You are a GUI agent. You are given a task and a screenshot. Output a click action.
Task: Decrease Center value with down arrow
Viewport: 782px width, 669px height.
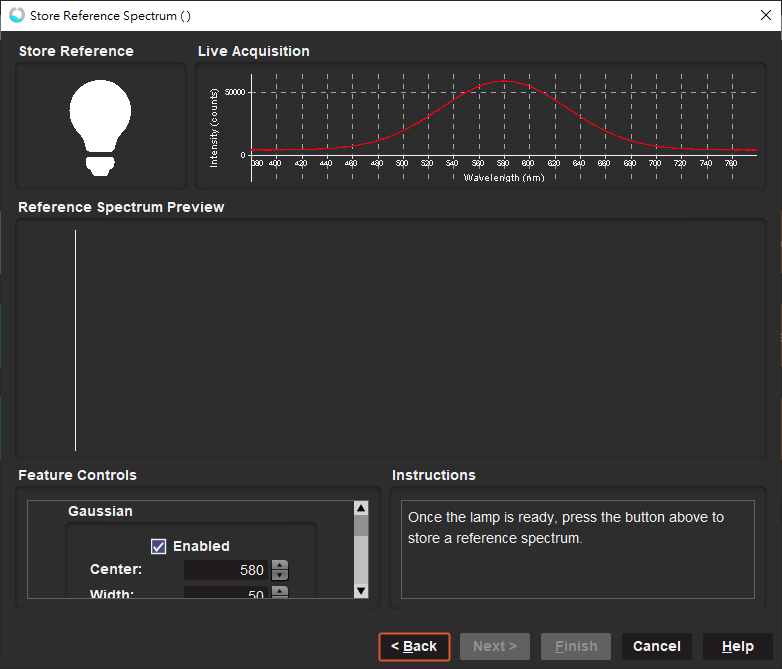pos(280,576)
